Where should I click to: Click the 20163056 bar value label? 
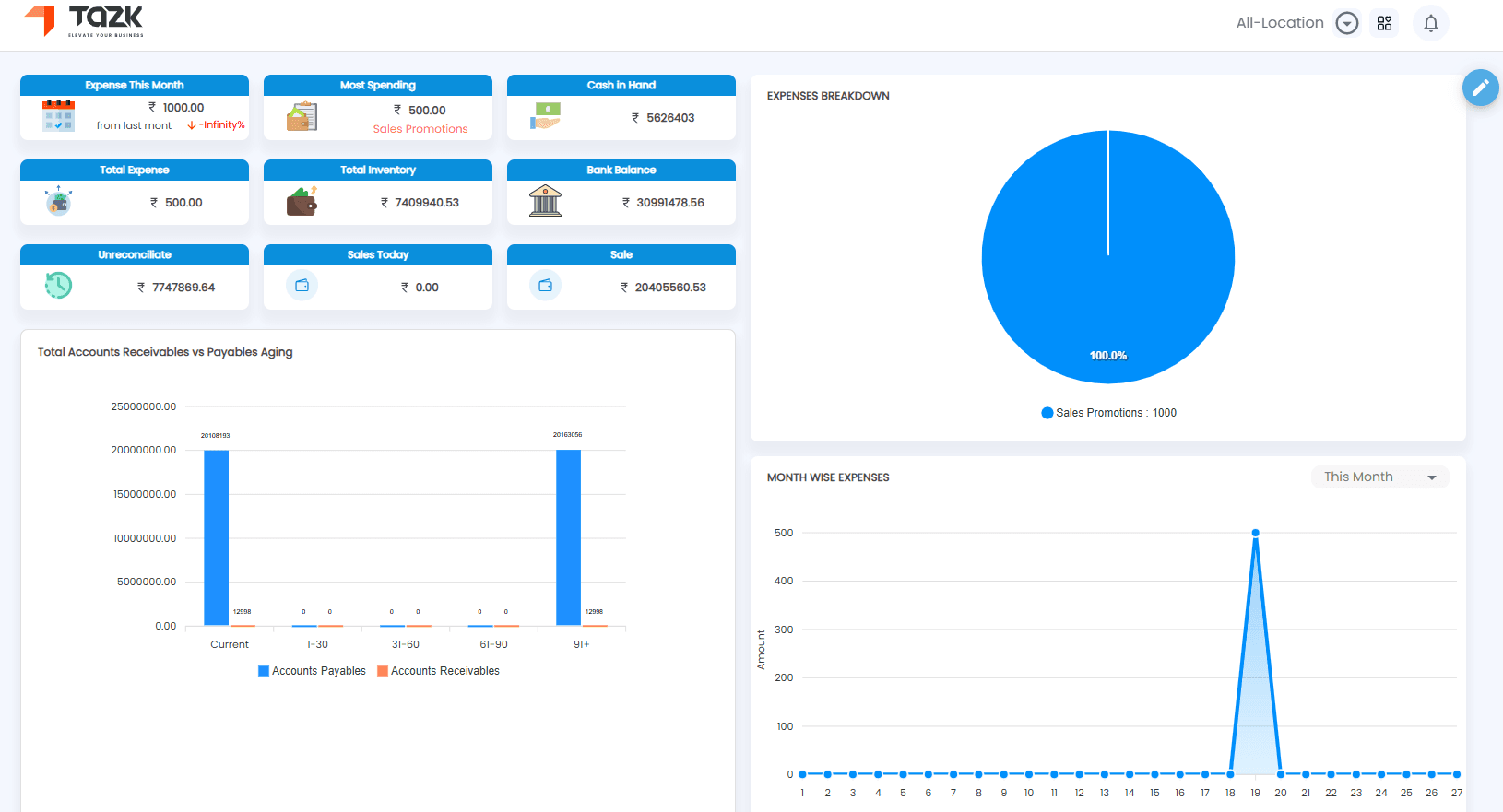(568, 435)
